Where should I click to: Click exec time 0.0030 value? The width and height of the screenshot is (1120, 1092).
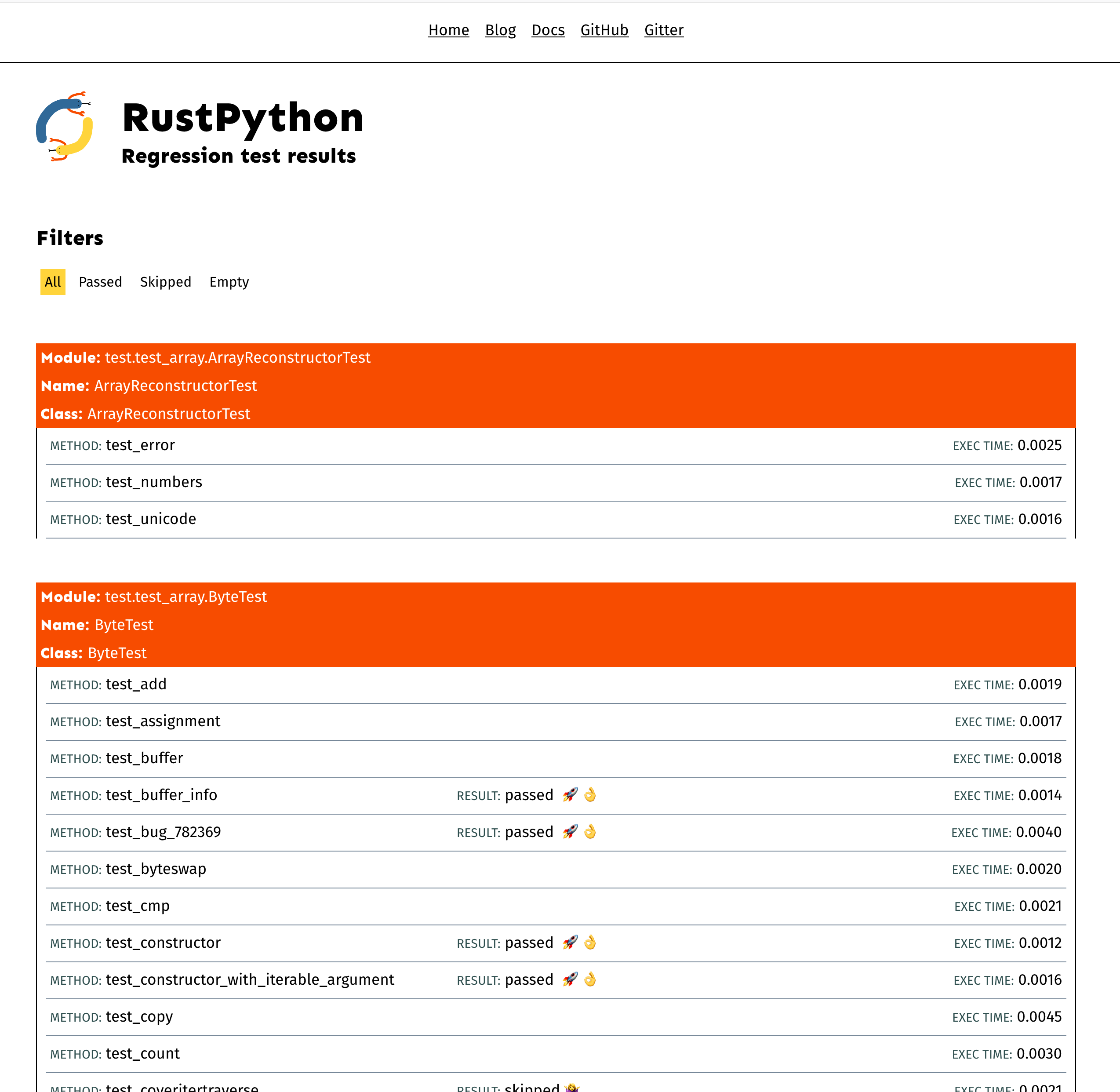click(1039, 1054)
